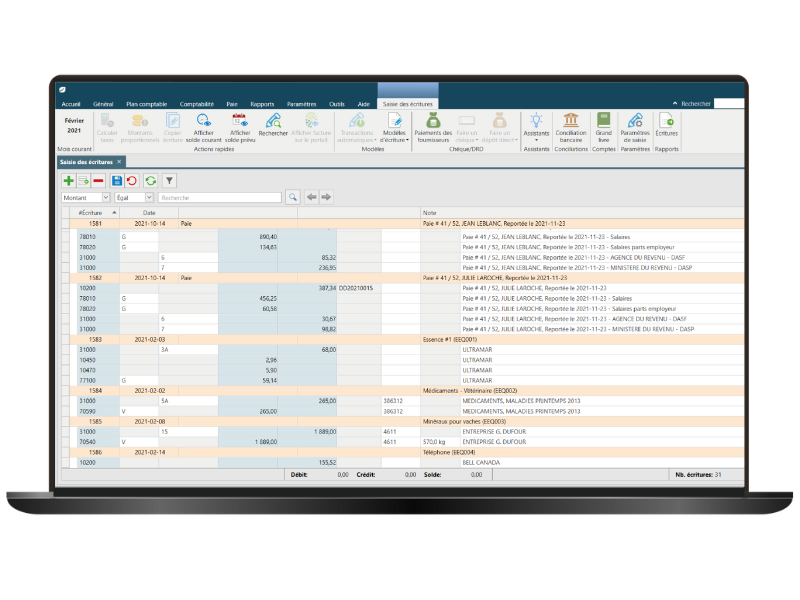This screenshot has width=800, height=600.
Task: Click the reference cell "DO20210015"
Action: point(356,288)
